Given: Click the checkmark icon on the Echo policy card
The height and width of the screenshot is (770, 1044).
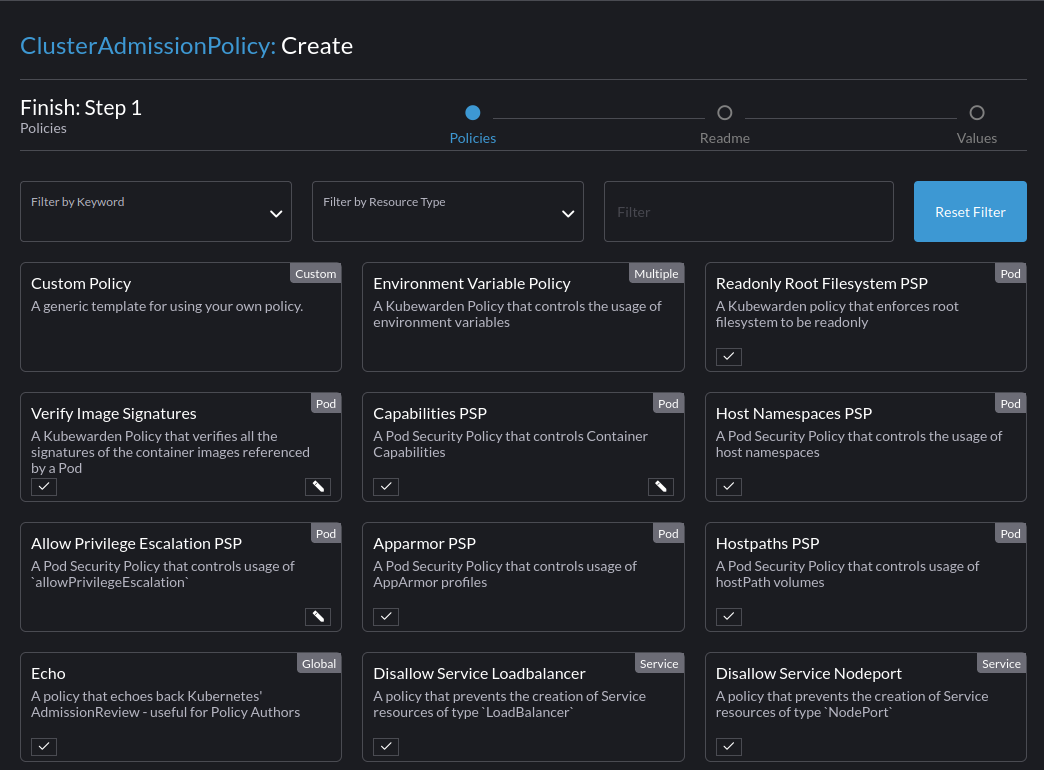Looking at the screenshot, I should coord(43,746).
